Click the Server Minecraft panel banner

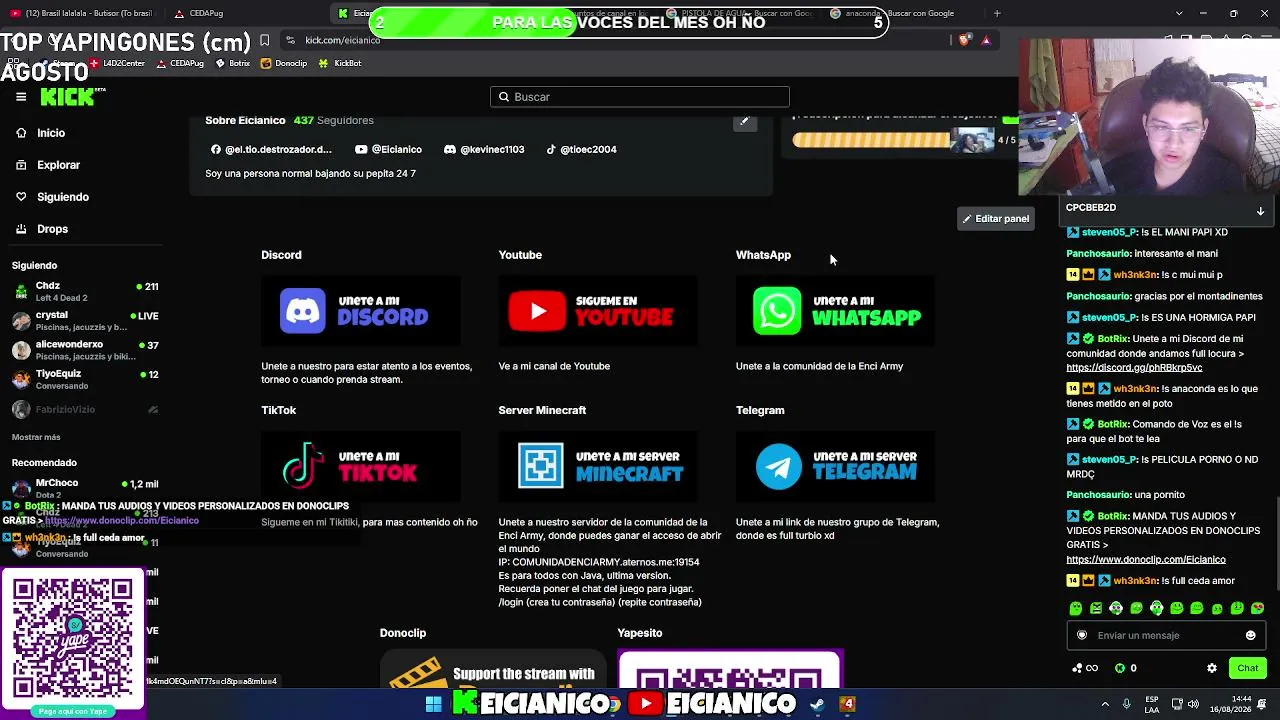tap(598, 466)
